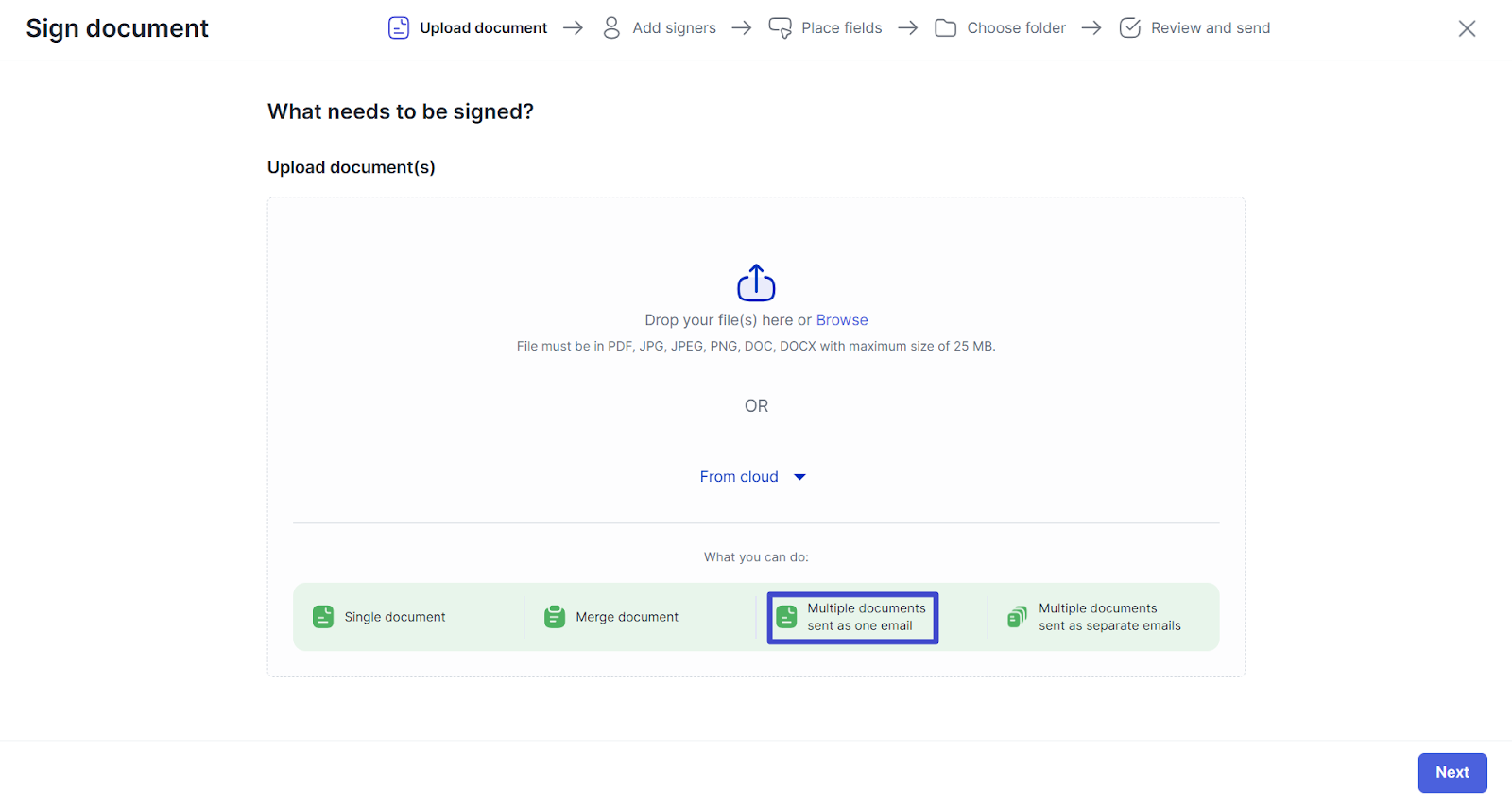Click the Review and send checkmark icon
The height and width of the screenshot is (804, 1512).
point(1129,28)
